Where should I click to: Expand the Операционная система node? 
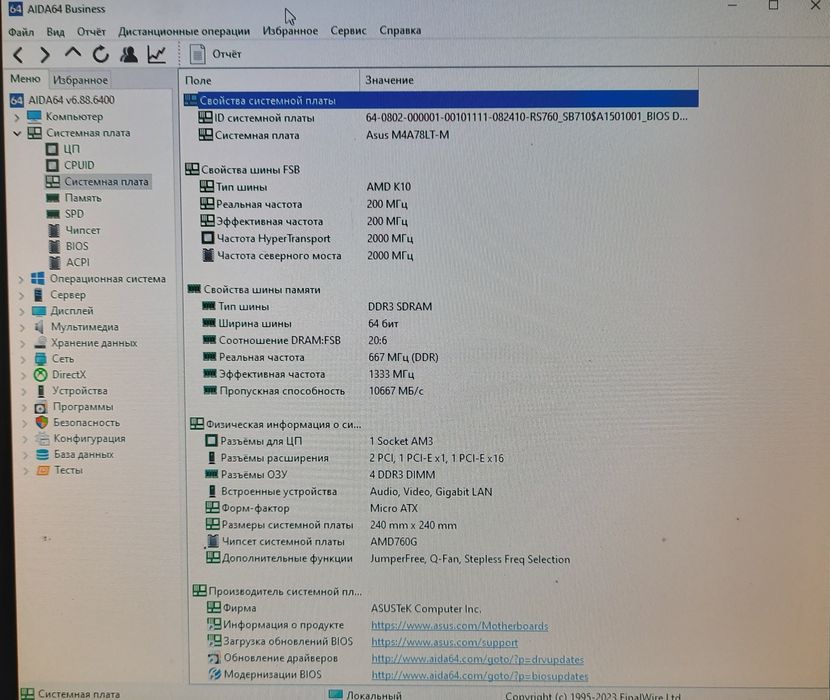coord(21,279)
